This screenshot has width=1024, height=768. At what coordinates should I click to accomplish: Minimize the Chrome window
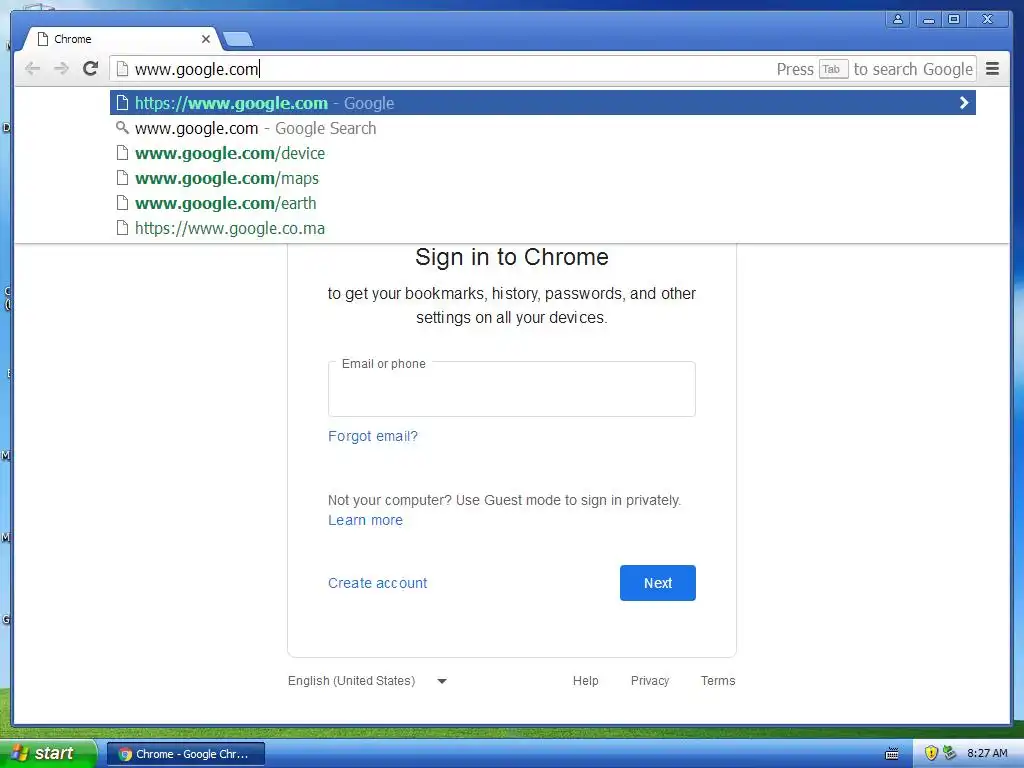[928, 19]
